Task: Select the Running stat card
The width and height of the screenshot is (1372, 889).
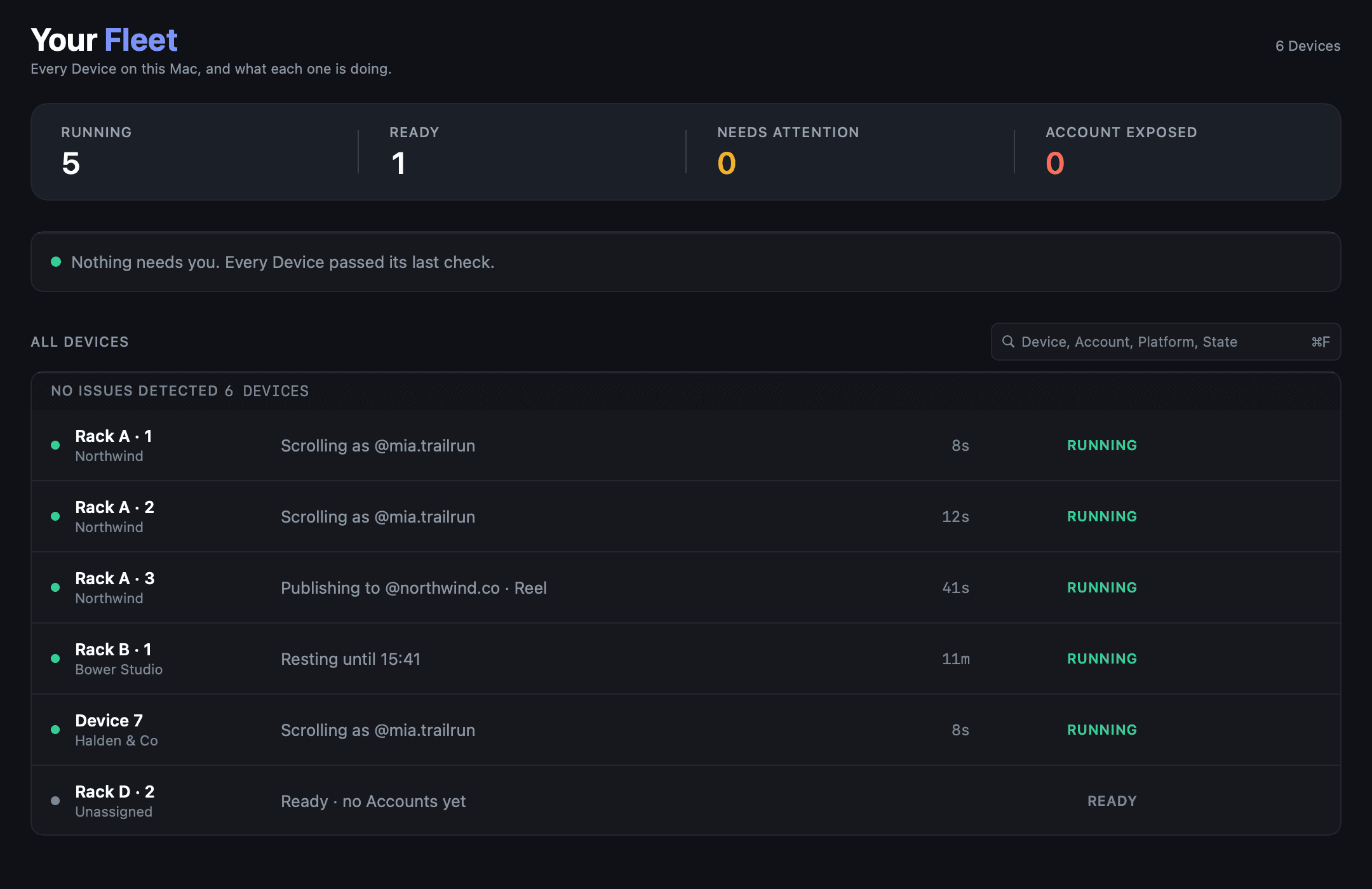Action: [194, 152]
